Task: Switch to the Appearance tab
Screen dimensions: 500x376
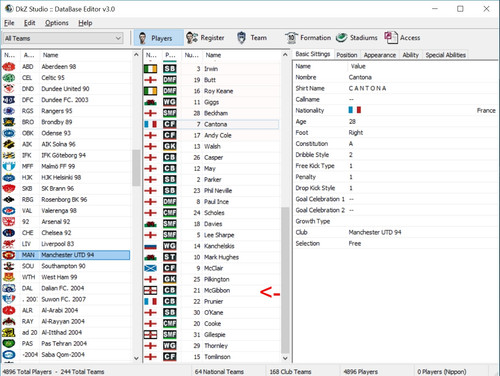Action: tap(380, 55)
